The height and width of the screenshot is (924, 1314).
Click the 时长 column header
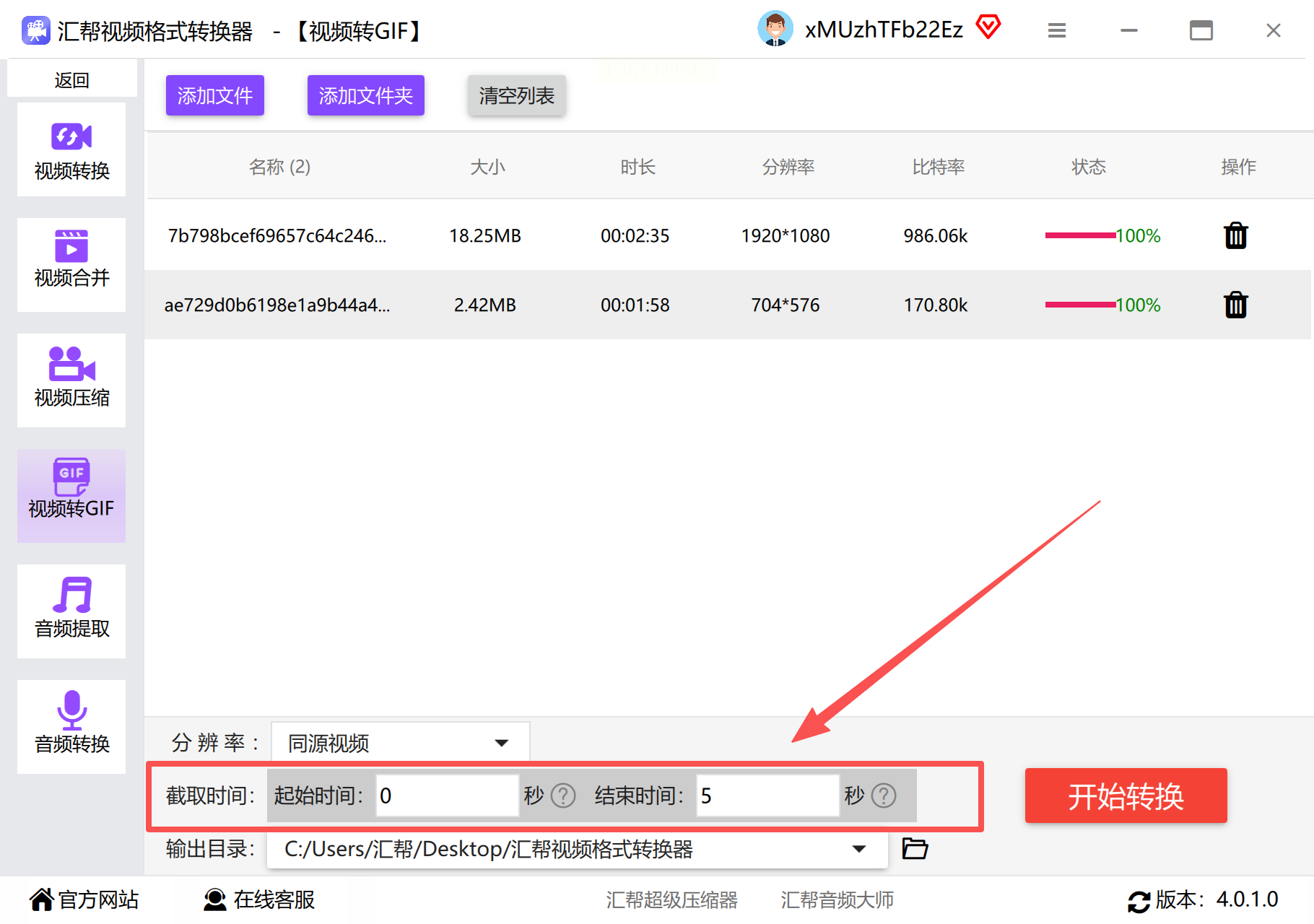click(x=638, y=167)
